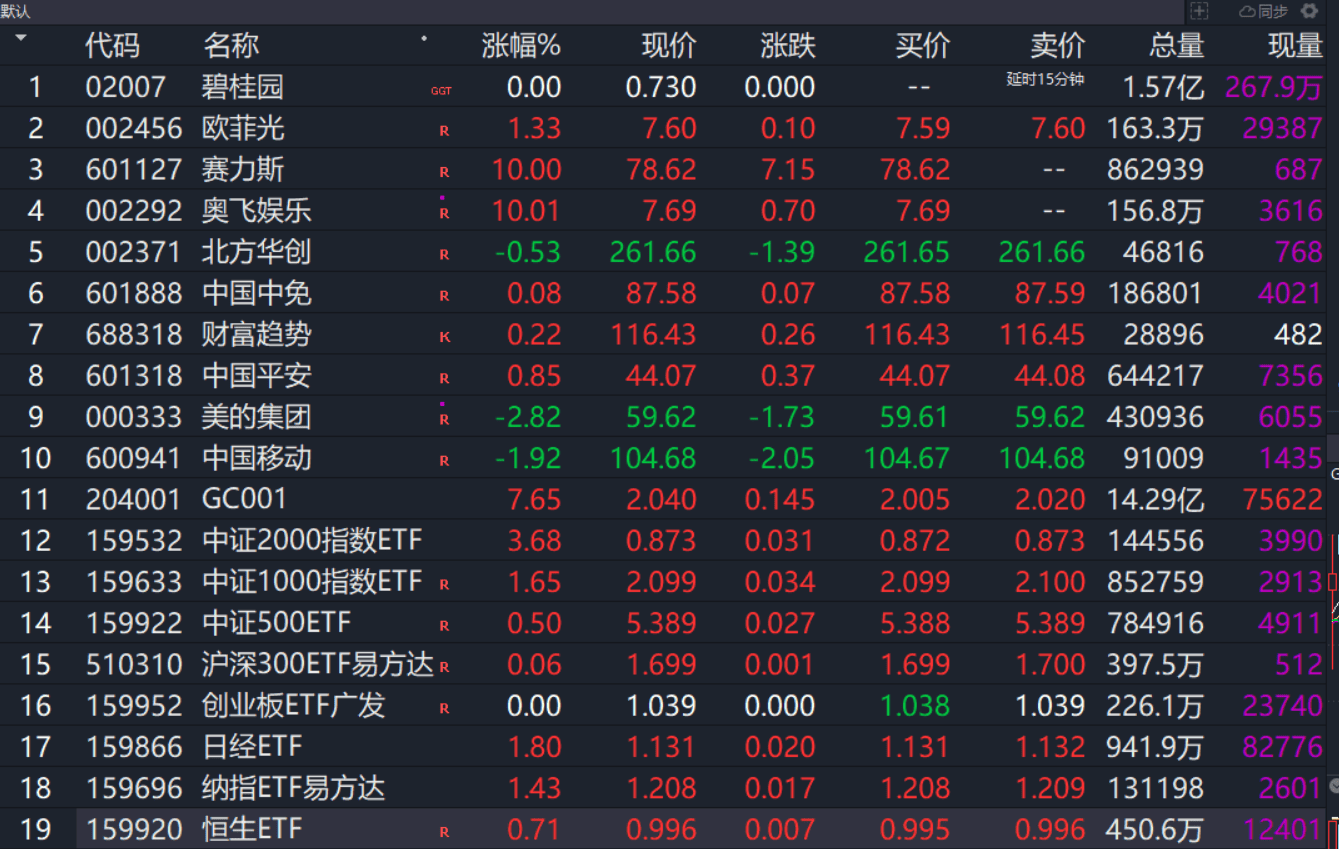The image size is (1339, 849).
Task: Sort by the 买价 column header
Action: click(x=923, y=46)
